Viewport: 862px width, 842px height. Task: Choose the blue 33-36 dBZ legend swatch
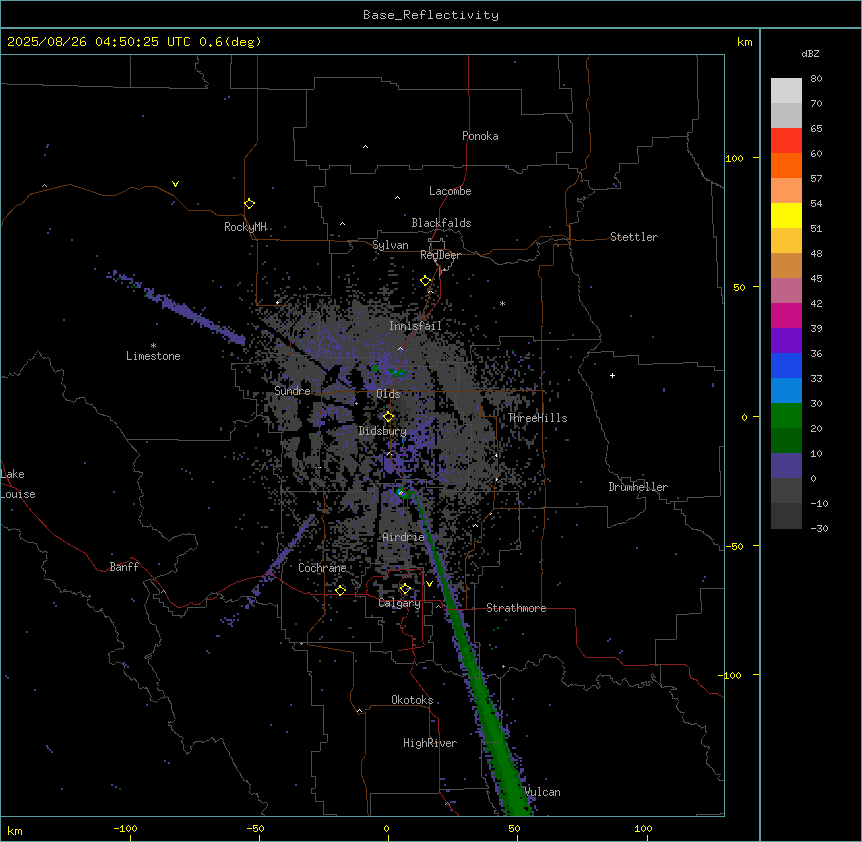(786, 365)
